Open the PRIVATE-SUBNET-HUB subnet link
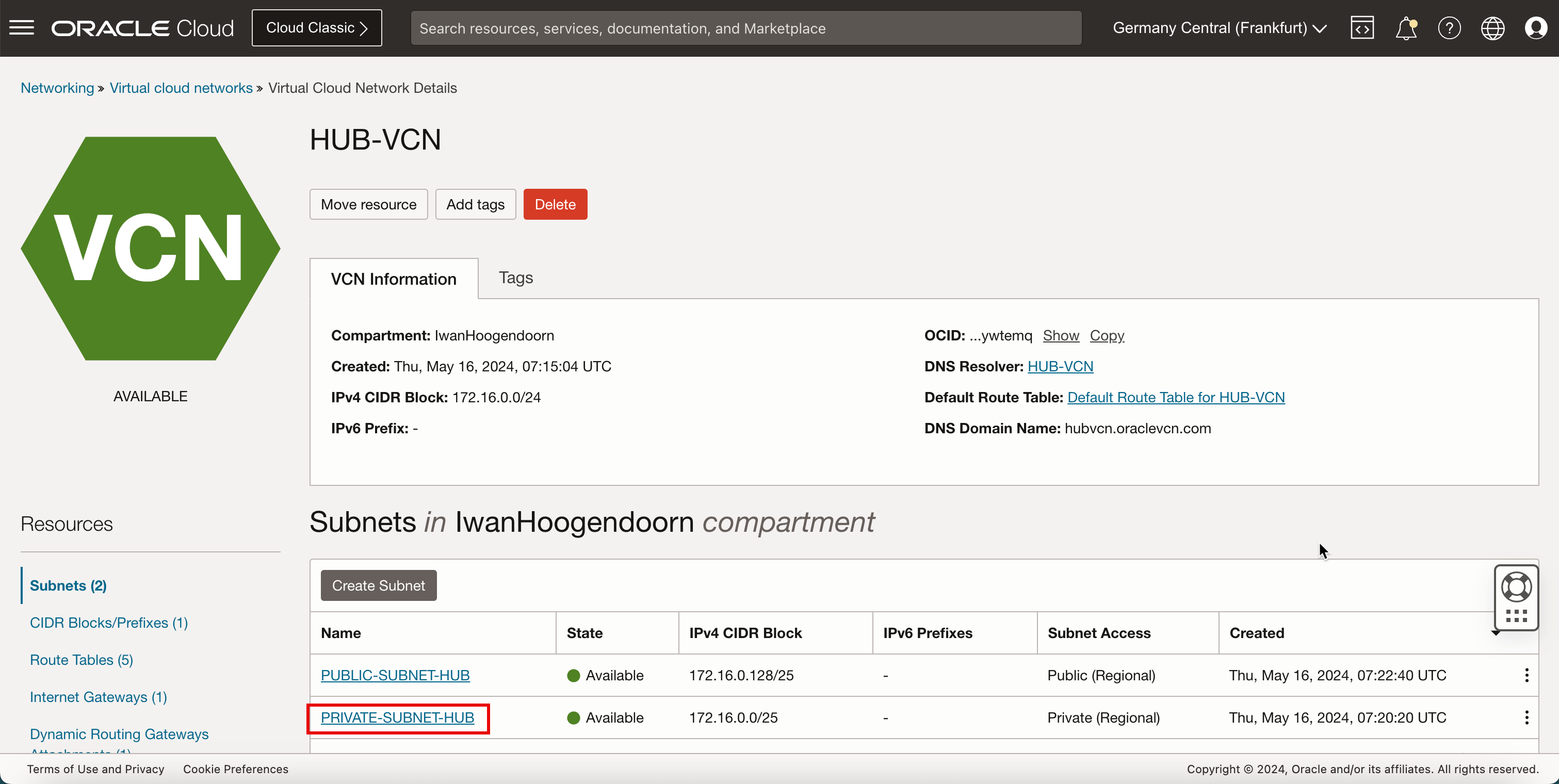1559x784 pixels. tap(397, 717)
